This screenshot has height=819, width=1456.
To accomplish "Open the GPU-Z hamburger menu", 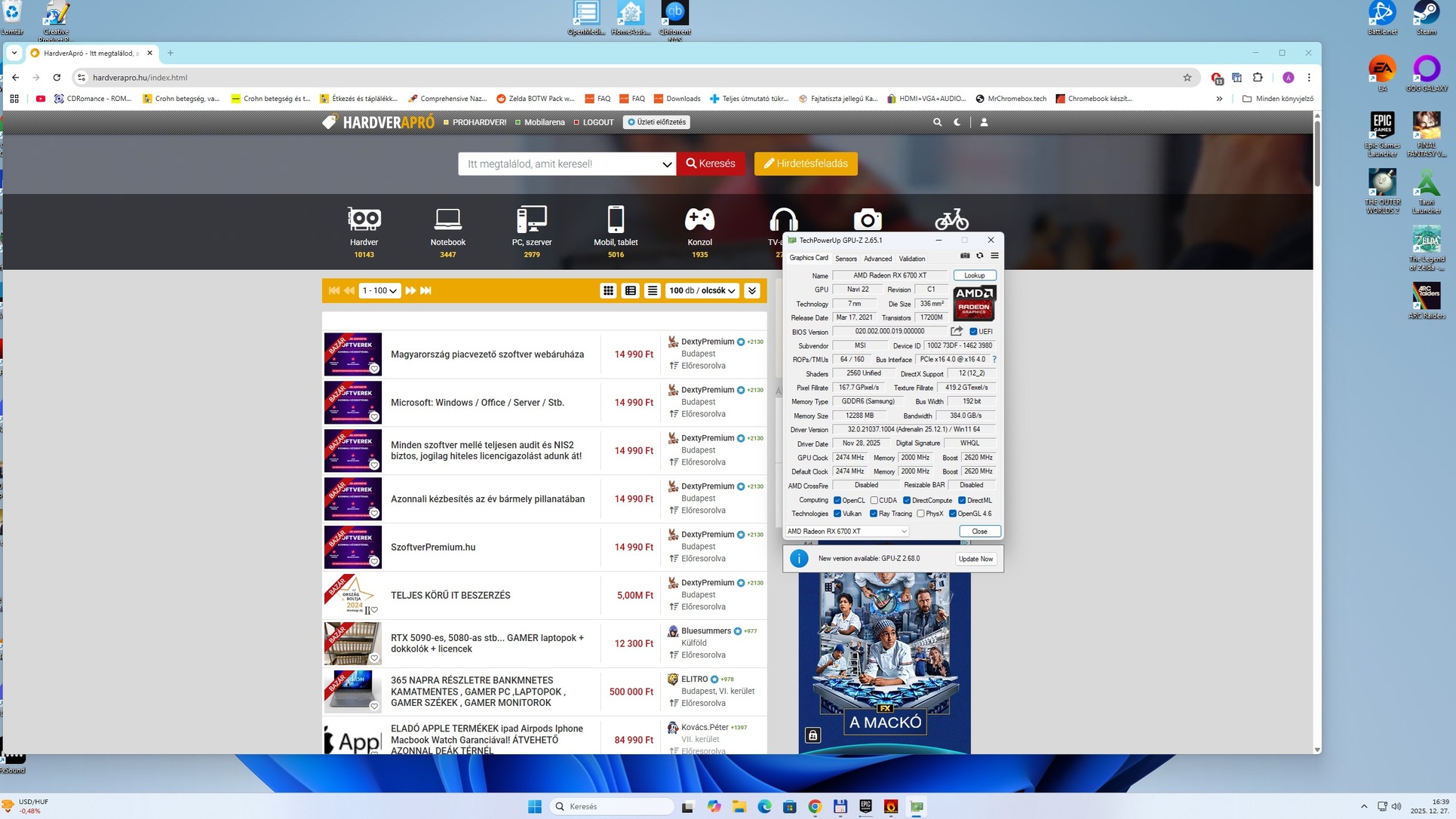I will click(994, 256).
